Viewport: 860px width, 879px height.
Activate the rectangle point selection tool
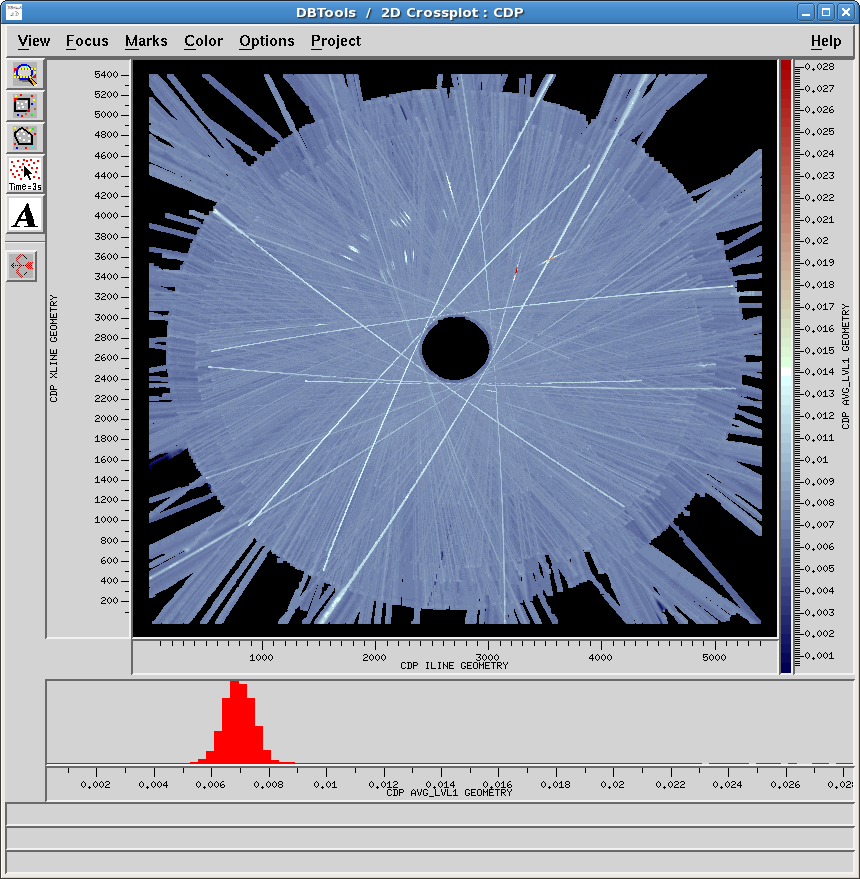[25, 105]
